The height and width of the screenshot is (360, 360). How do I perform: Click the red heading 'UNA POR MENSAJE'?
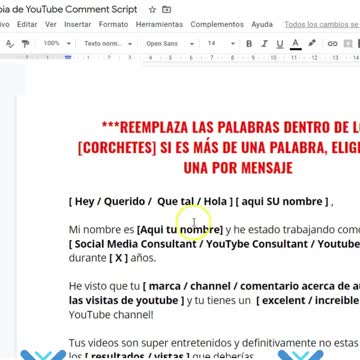tap(238, 168)
